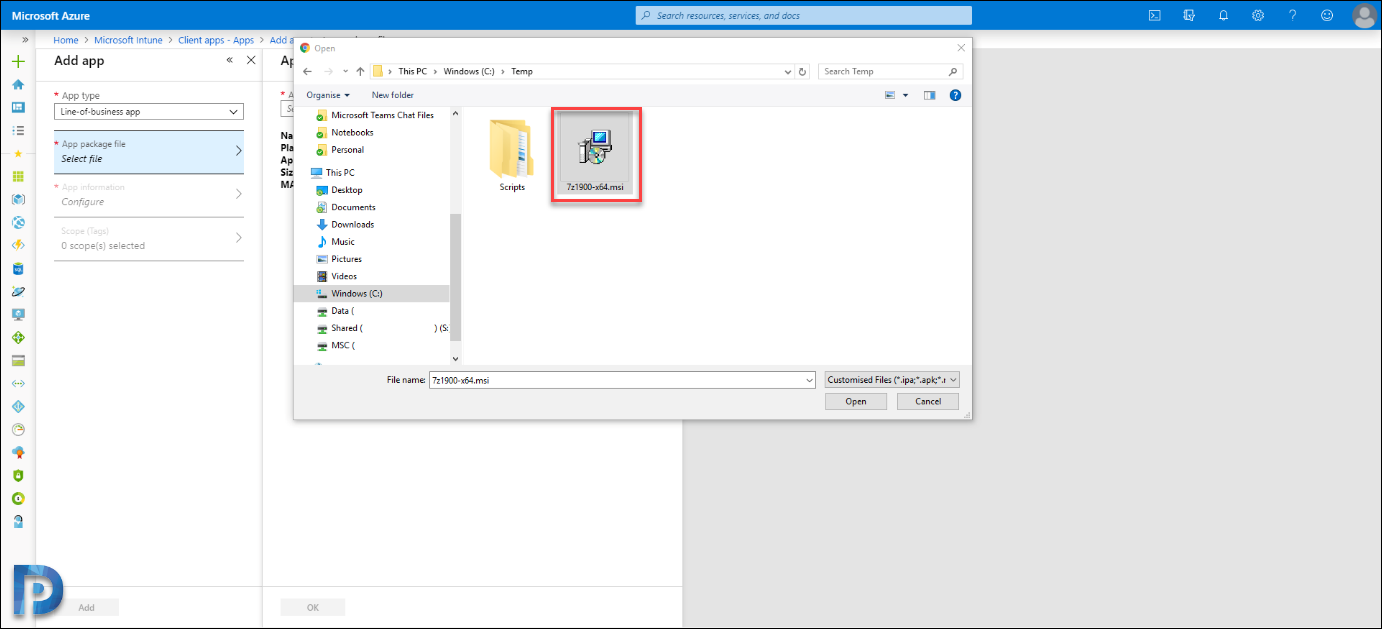Open Home from the Azure sidebar
Image resolution: width=1382 pixels, height=629 pixels.
18,84
